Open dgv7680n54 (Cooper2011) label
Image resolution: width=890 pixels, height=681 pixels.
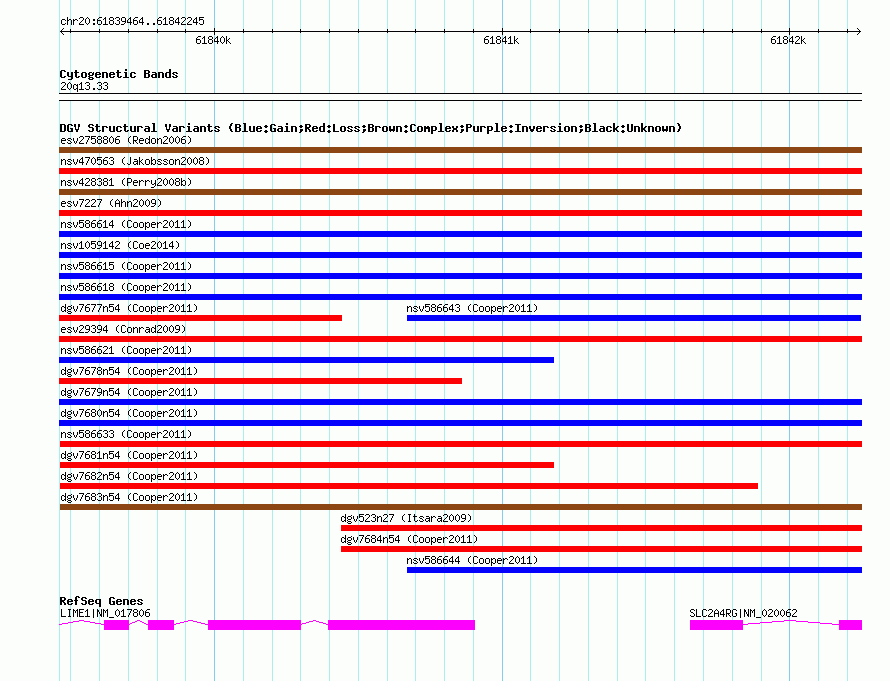129,413
